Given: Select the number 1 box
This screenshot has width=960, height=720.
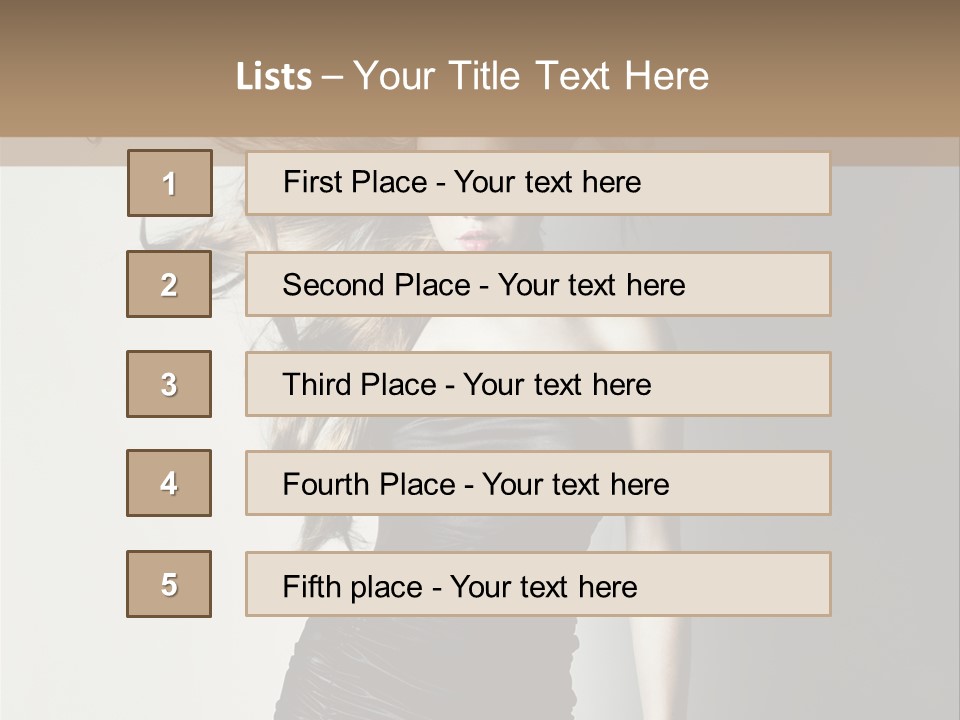Looking at the screenshot, I should tap(170, 183).
